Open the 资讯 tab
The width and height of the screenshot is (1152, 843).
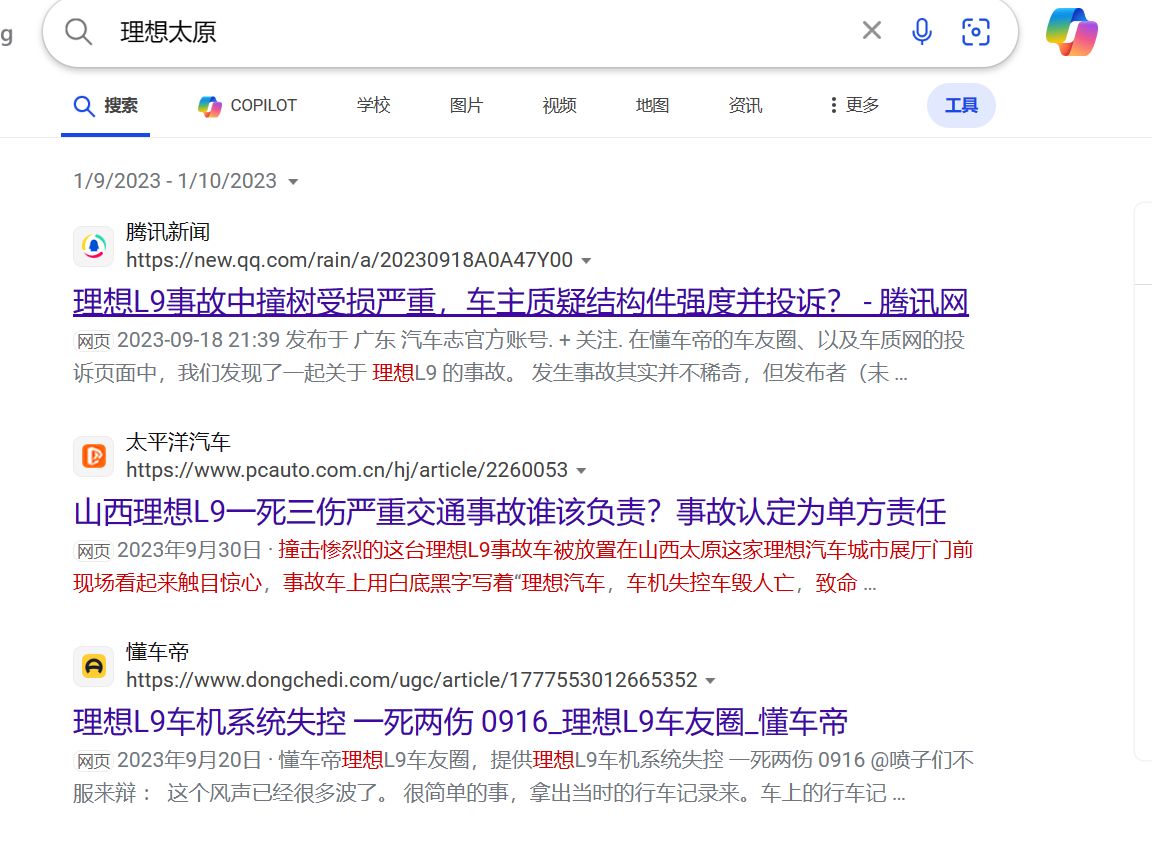745,105
